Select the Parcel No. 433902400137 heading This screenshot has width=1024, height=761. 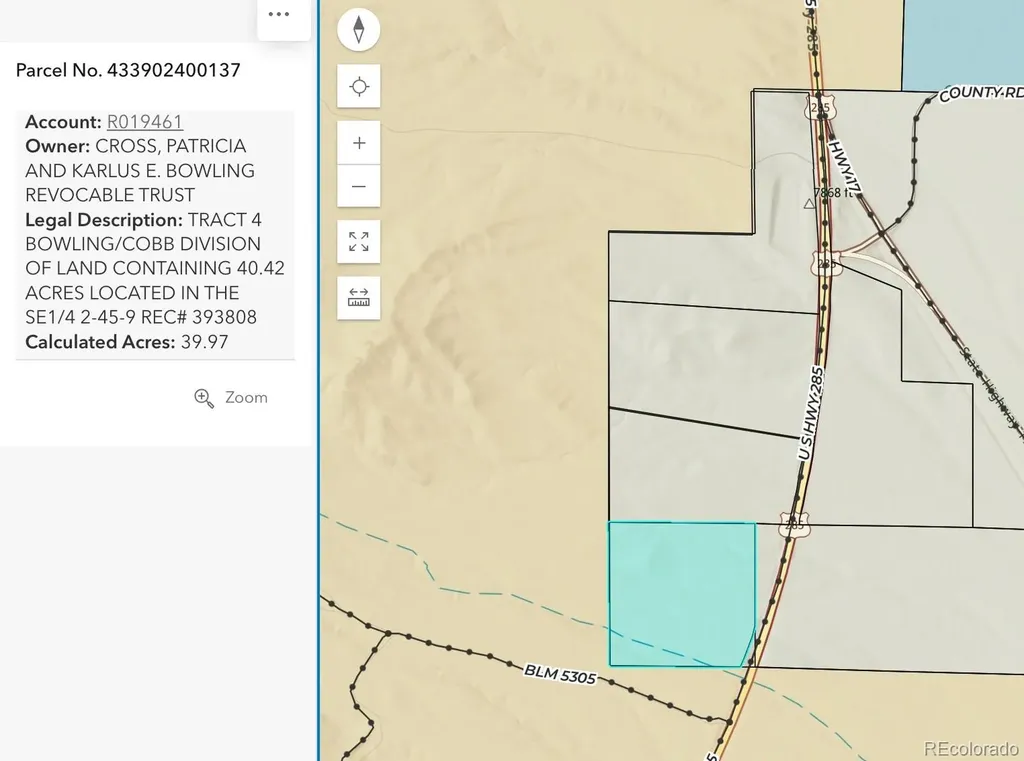(128, 70)
